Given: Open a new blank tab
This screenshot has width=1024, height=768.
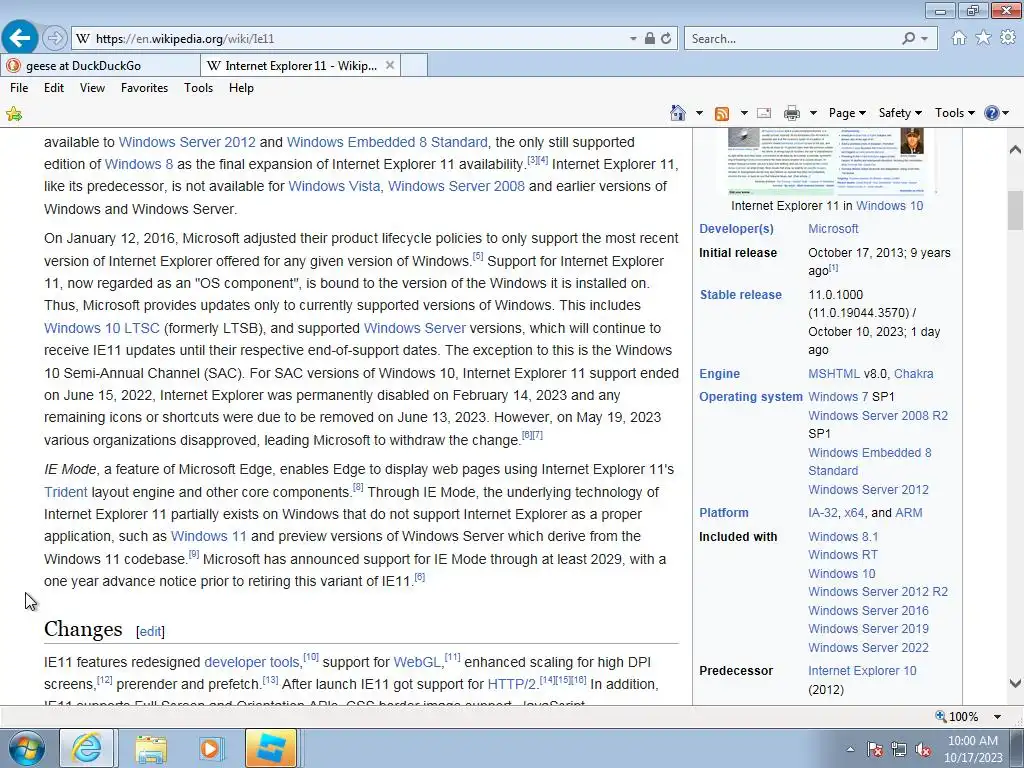Looking at the screenshot, I should (414, 65).
